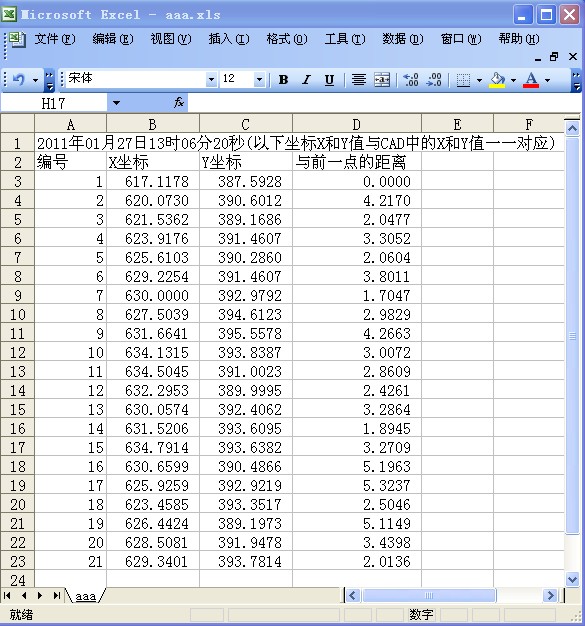This screenshot has height=626, width=585.
Task: Click the Excel icon in title bar
Action: [9, 14]
